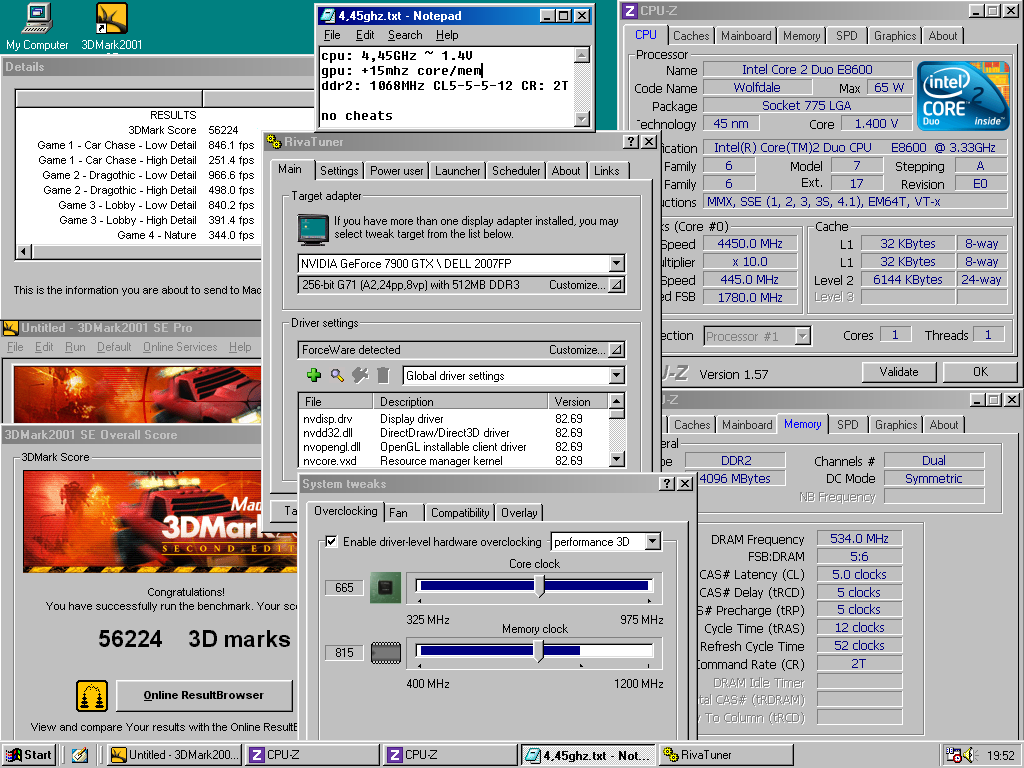1024x768 pixels.
Task: Click the volume speaker icon in system tray
Action: pyautogui.click(x=968, y=755)
